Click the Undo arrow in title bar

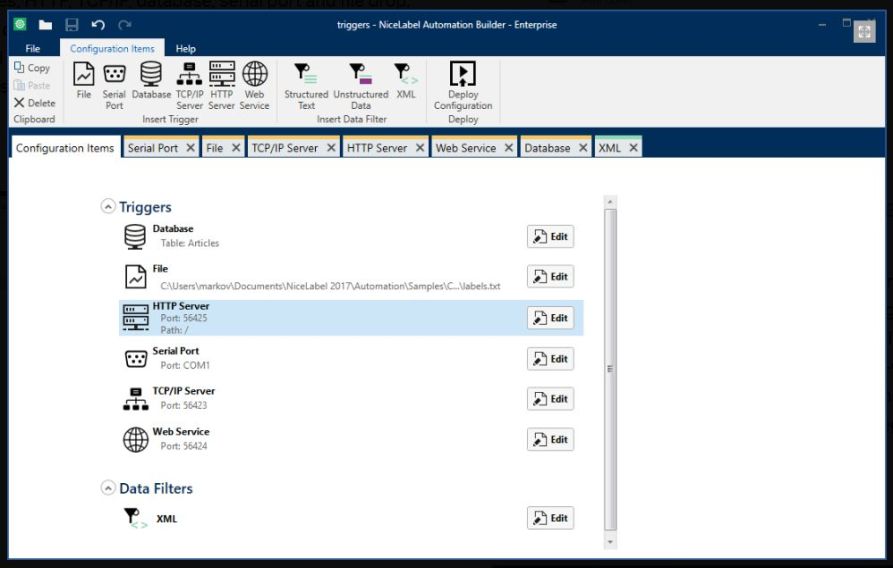pyautogui.click(x=98, y=25)
